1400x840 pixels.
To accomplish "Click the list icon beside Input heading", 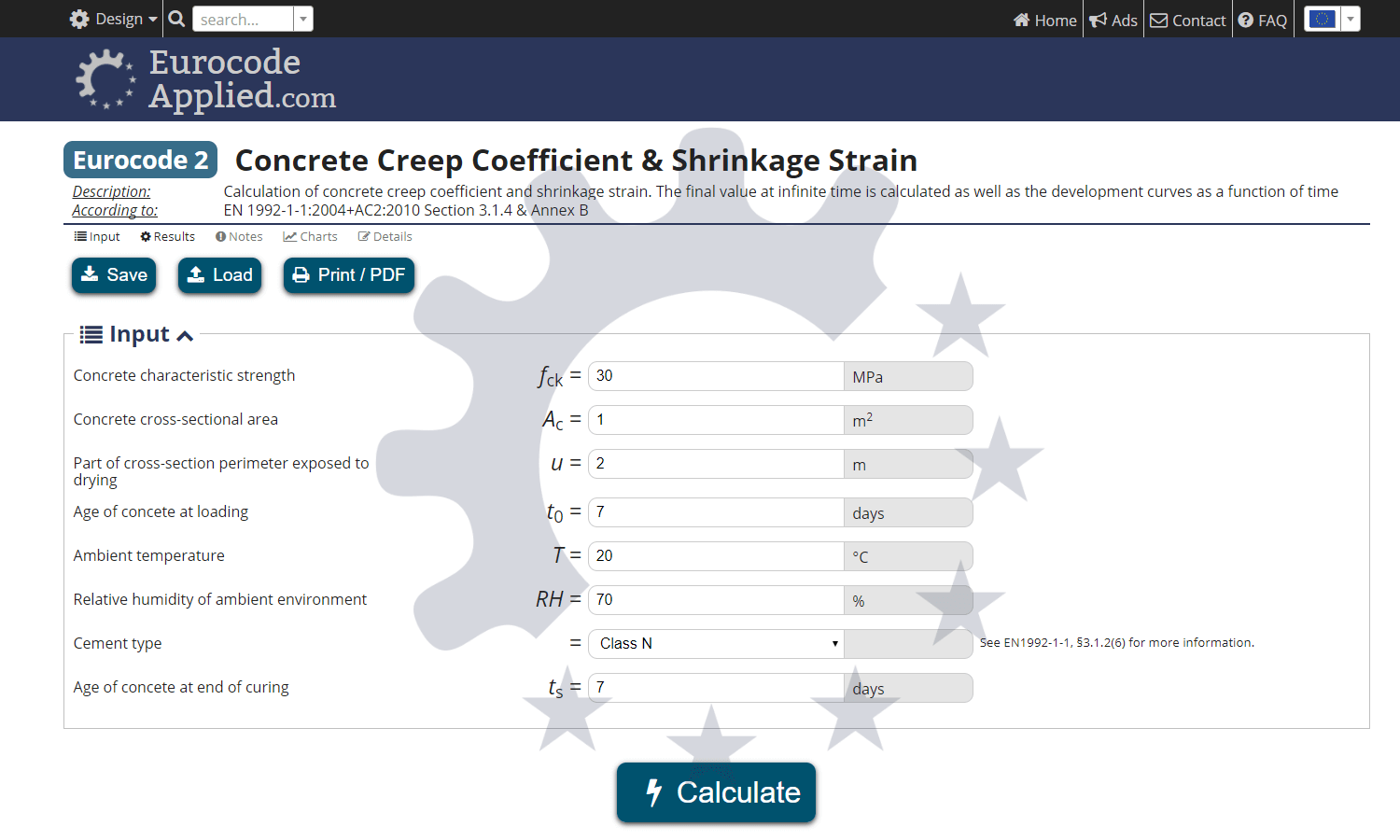I will 91,334.
